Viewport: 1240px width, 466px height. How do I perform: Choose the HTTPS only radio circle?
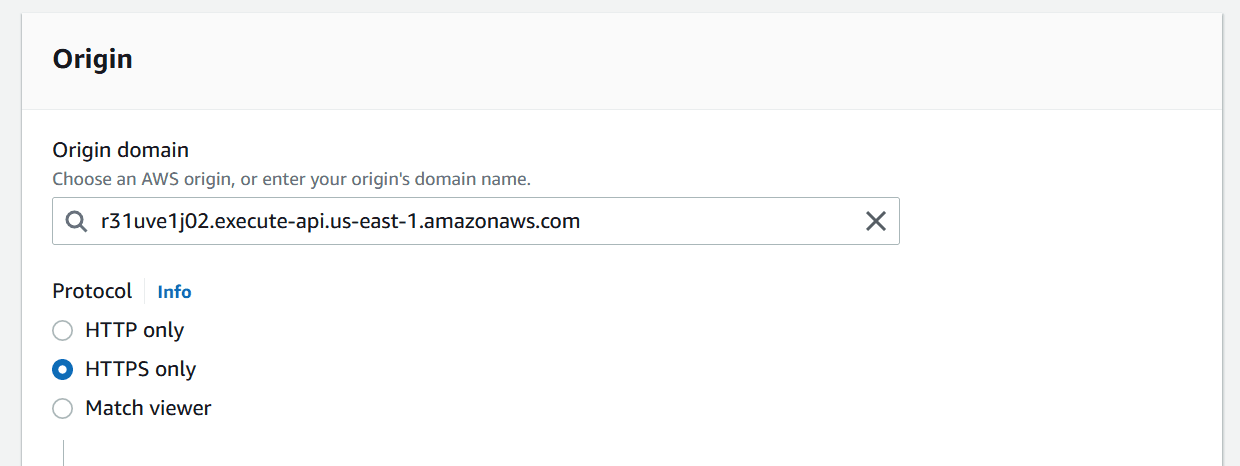tap(63, 369)
